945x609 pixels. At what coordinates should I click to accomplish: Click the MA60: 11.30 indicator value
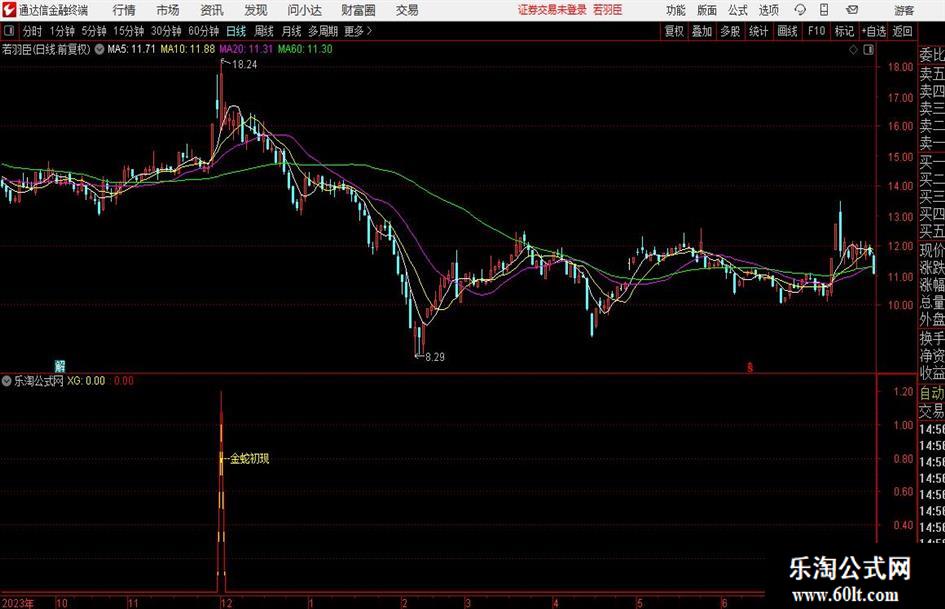[x=305, y=49]
